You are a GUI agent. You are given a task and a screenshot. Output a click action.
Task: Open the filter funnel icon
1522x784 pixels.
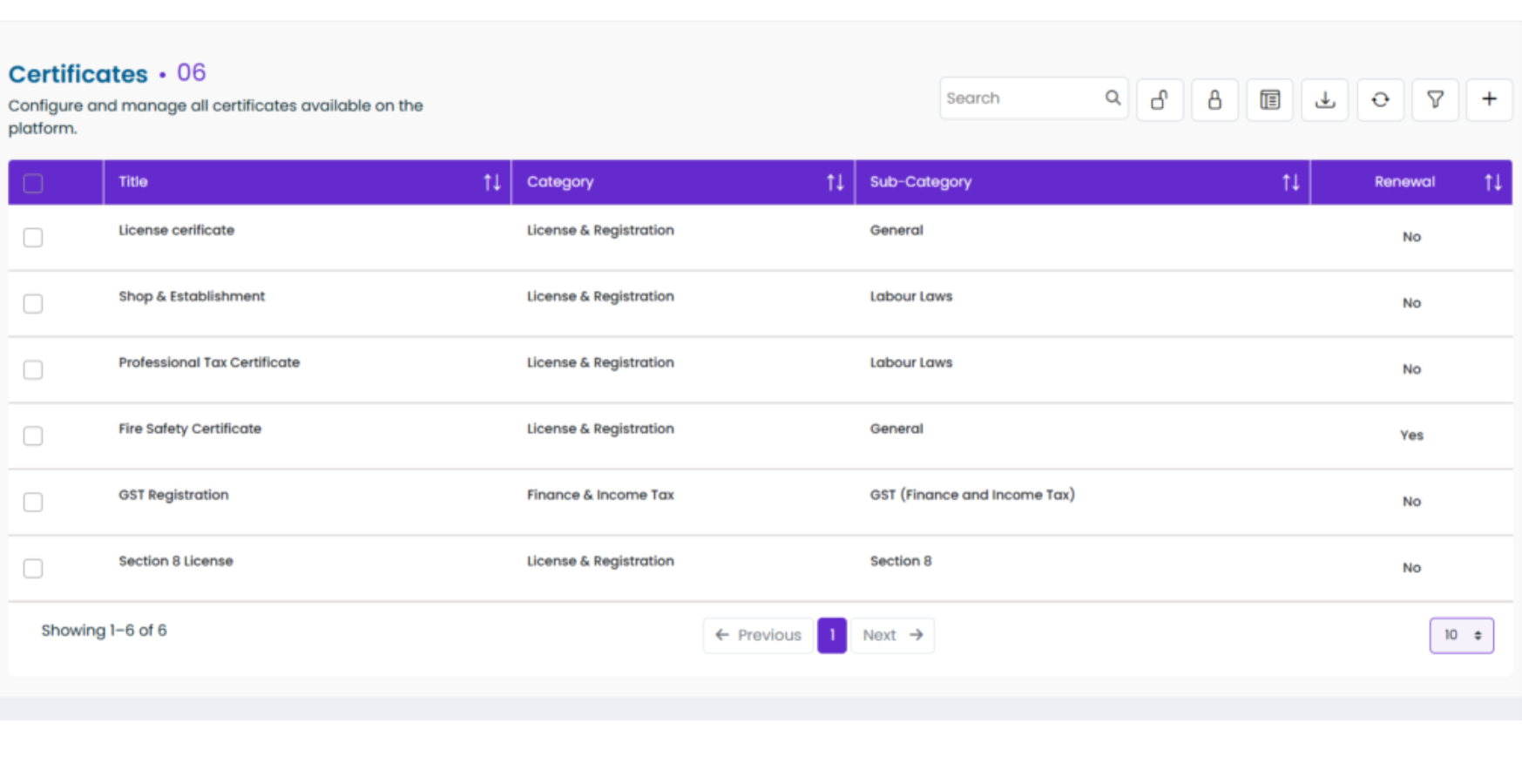coord(1435,99)
